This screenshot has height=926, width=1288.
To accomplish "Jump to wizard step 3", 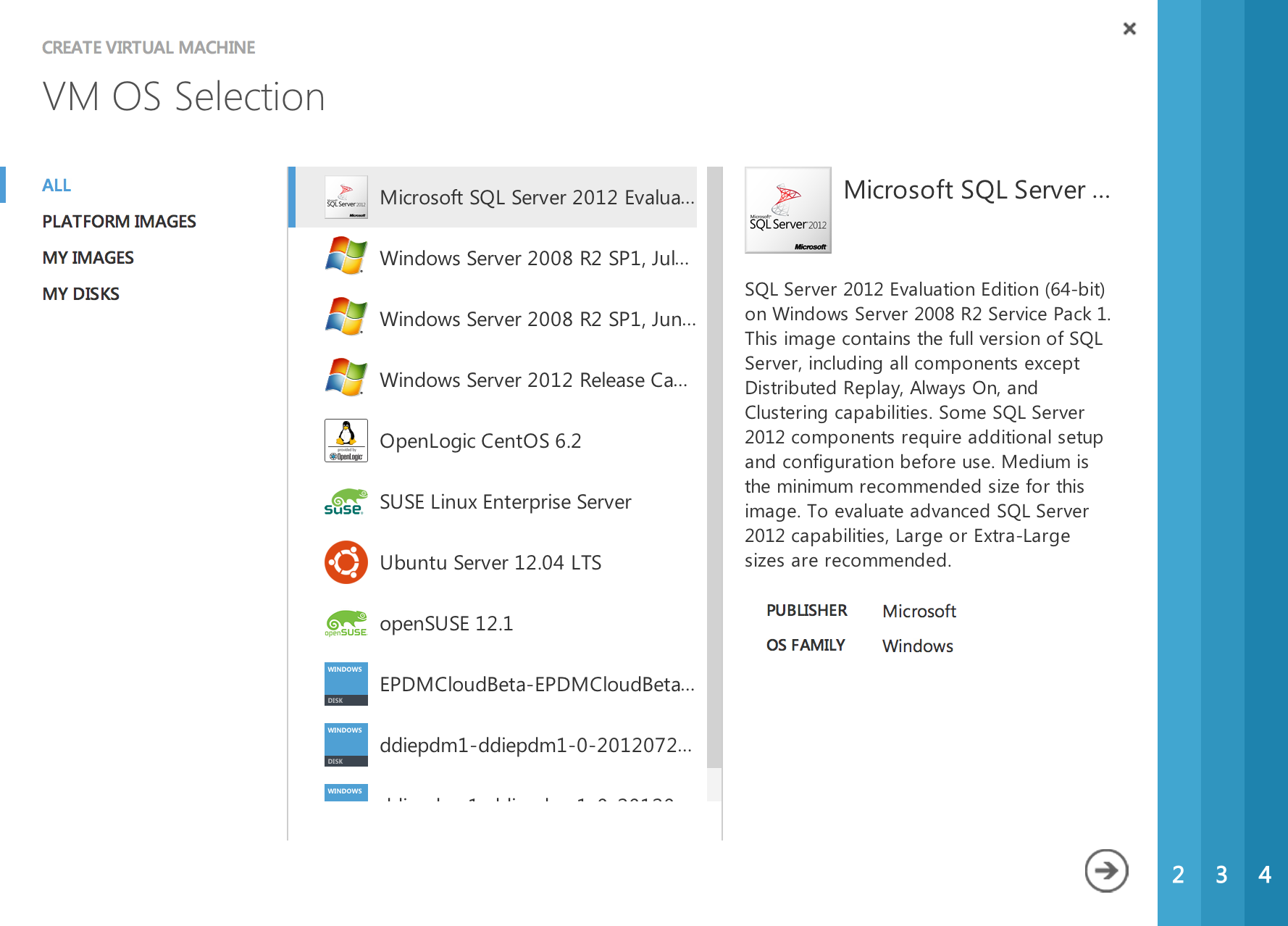I will (1223, 875).
